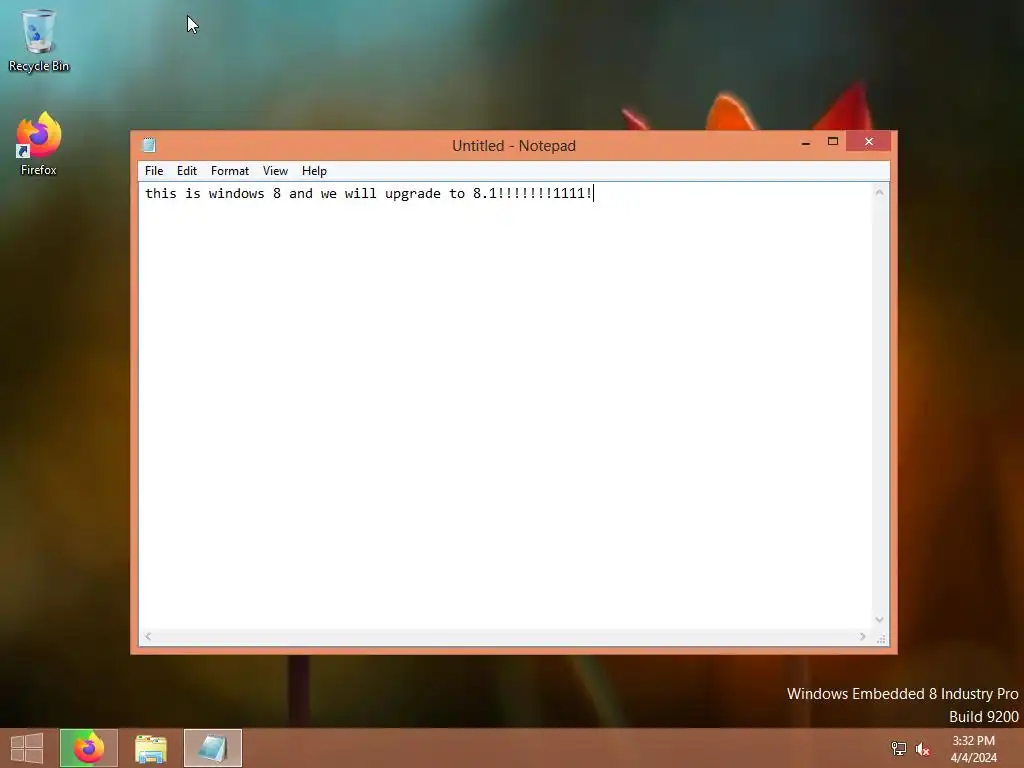Click the vertical scrollbar down arrow
Viewport: 1024px width, 768px height.
click(x=880, y=620)
